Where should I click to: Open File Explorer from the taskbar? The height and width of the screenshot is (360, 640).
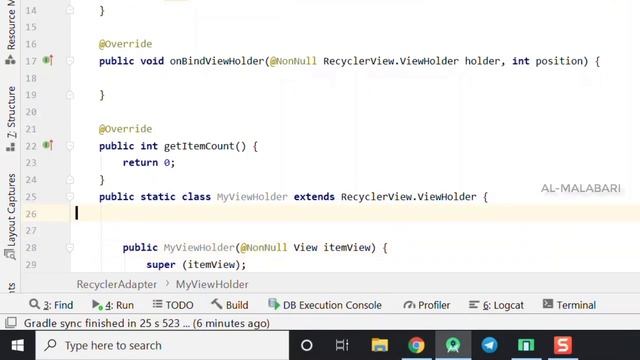(379, 345)
